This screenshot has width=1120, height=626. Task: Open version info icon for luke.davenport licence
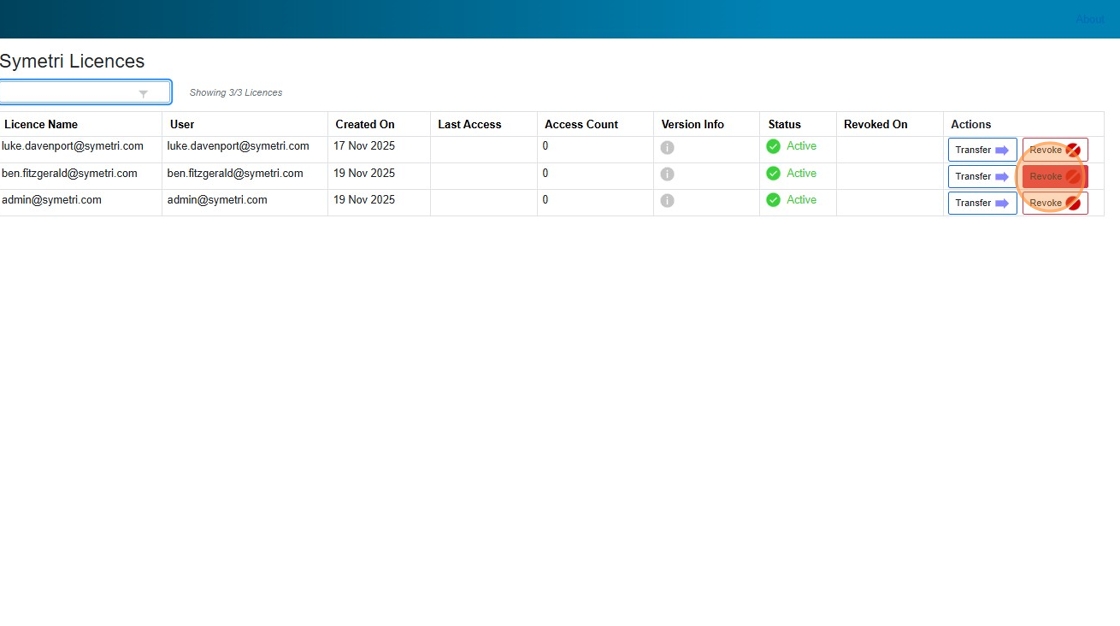click(667, 148)
